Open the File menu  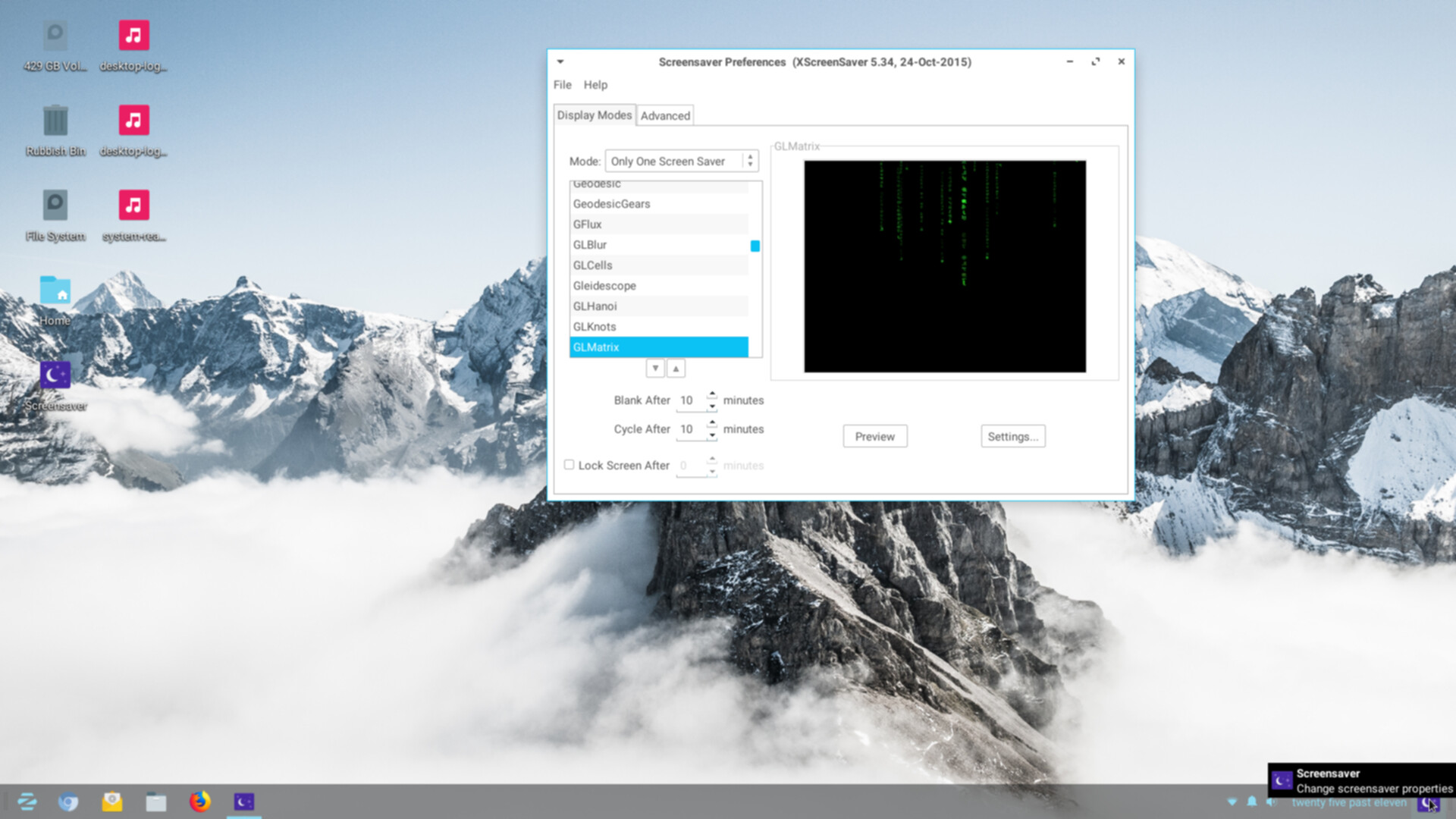(562, 85)
